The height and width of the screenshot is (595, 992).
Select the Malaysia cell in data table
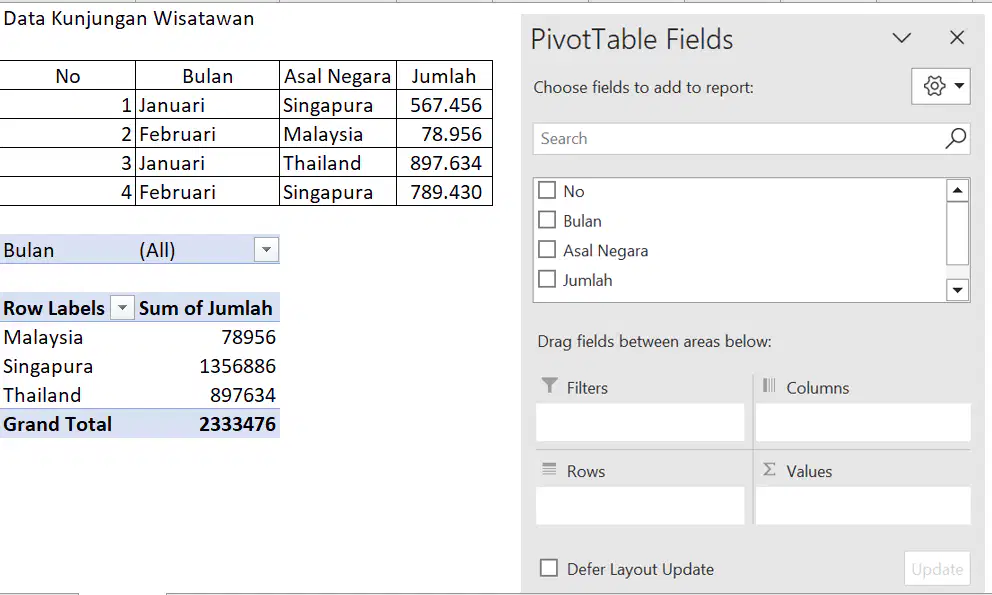click(x=338, y=134)
